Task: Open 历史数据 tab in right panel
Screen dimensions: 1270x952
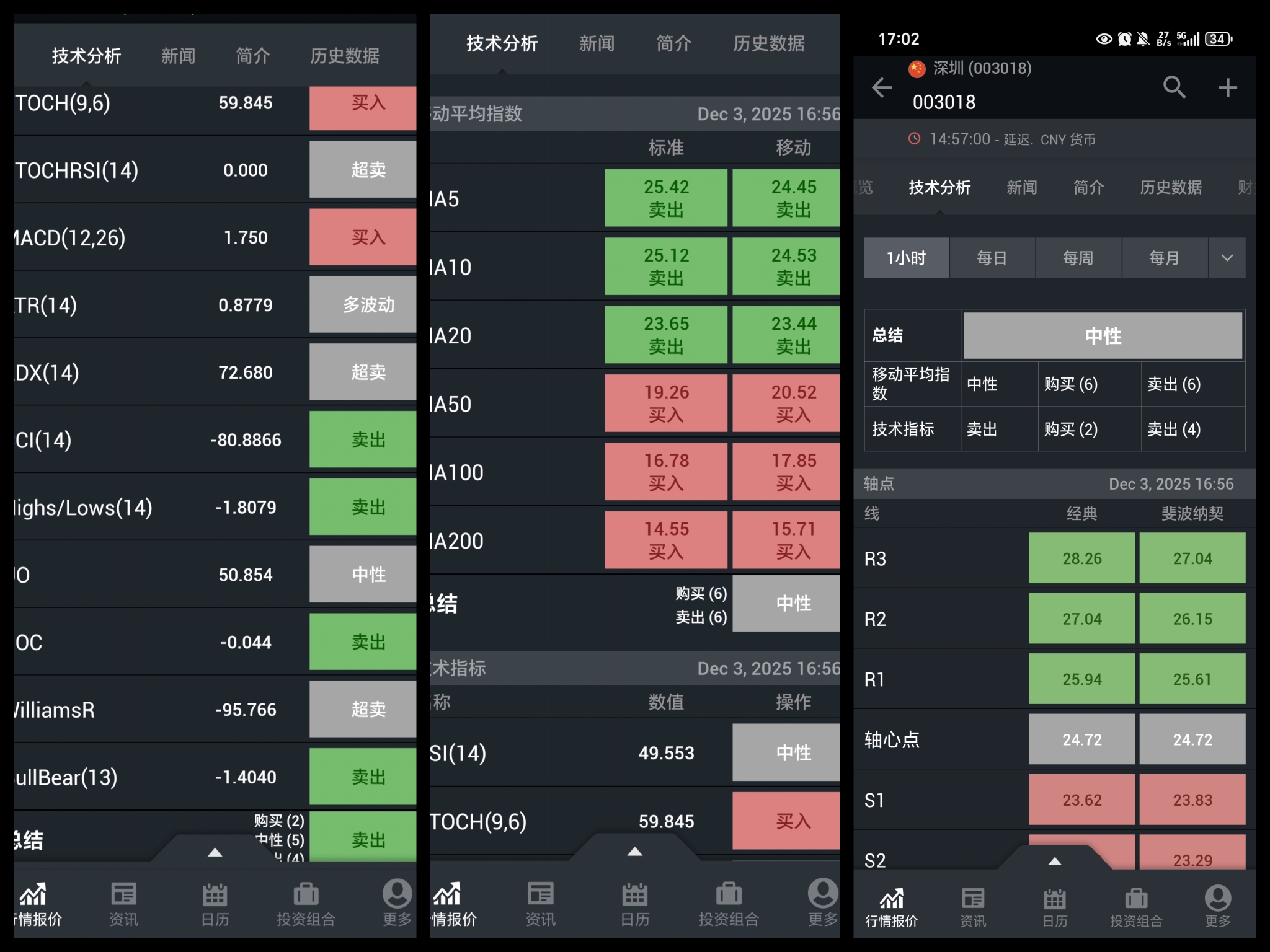Action: 1170,187
